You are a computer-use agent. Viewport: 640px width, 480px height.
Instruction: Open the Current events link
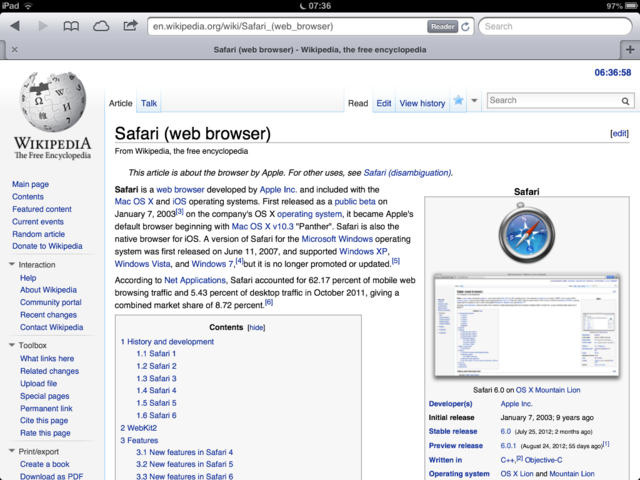[x=38, y=222]
